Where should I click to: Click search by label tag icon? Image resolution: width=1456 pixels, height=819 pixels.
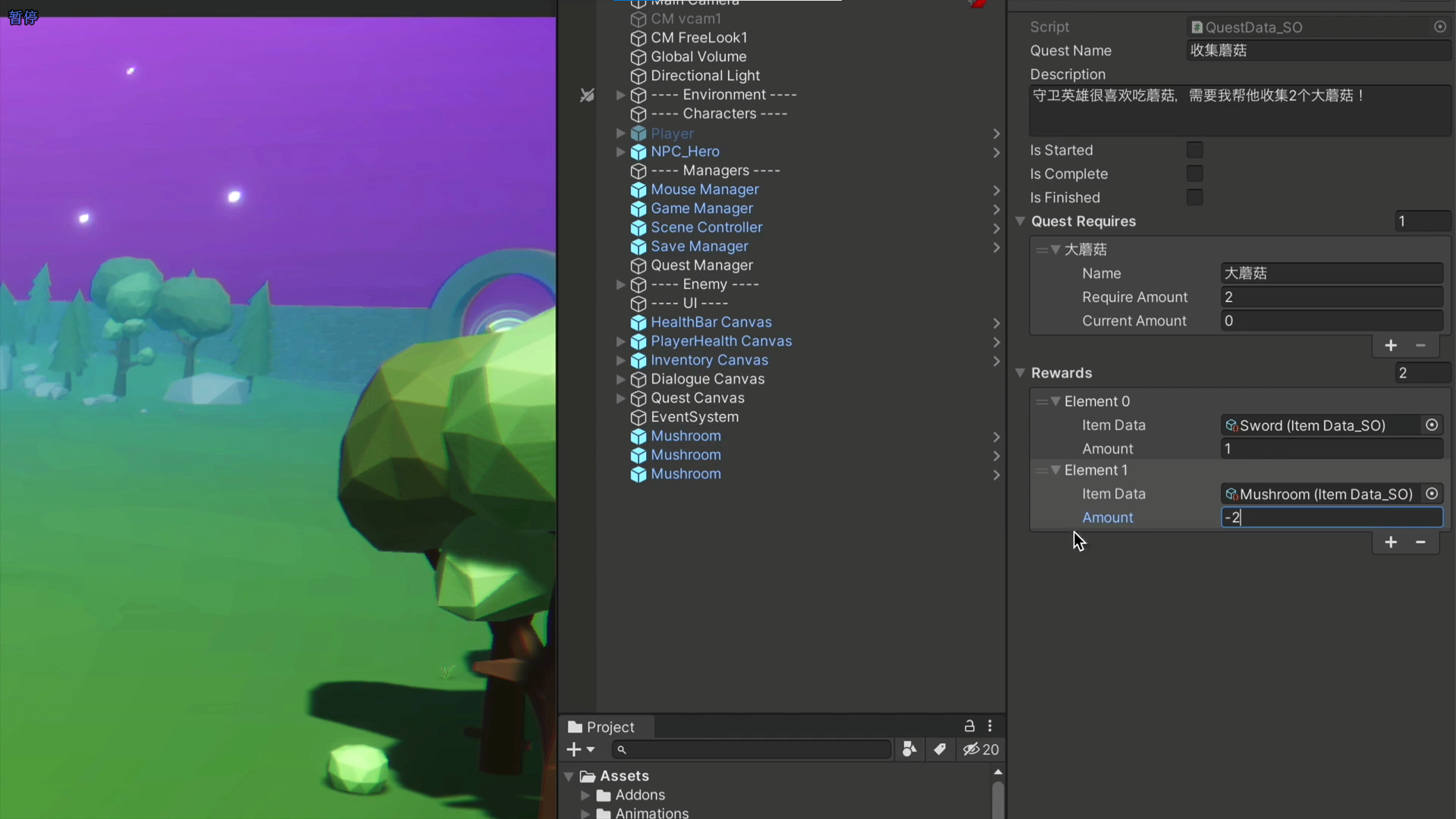(940, 749)
